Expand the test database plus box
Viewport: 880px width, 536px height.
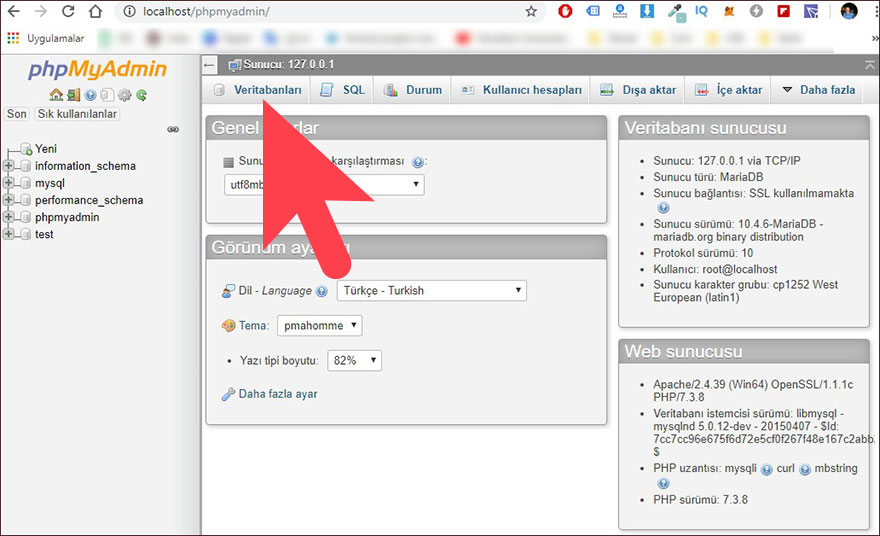(8, 234)
